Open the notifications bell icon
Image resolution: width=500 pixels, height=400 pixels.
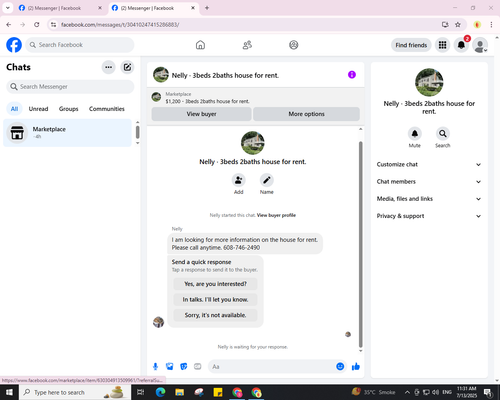point(461,45)
